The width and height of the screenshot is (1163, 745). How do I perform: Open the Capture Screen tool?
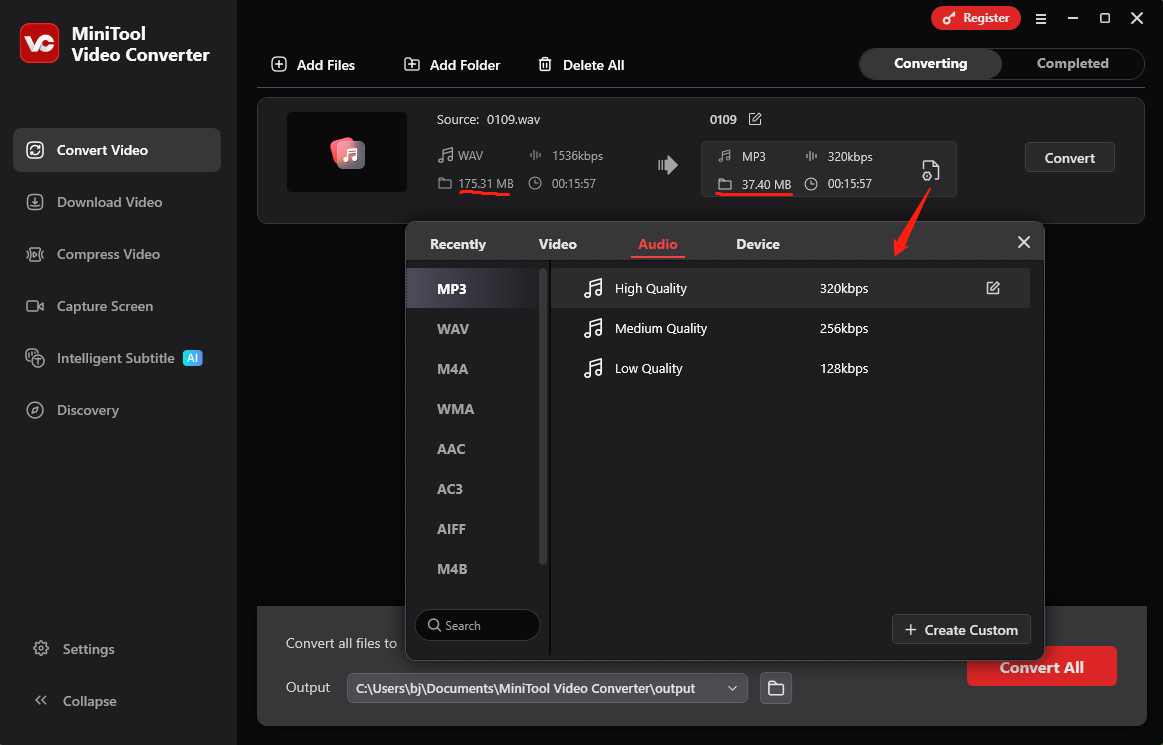pos(102,306)
